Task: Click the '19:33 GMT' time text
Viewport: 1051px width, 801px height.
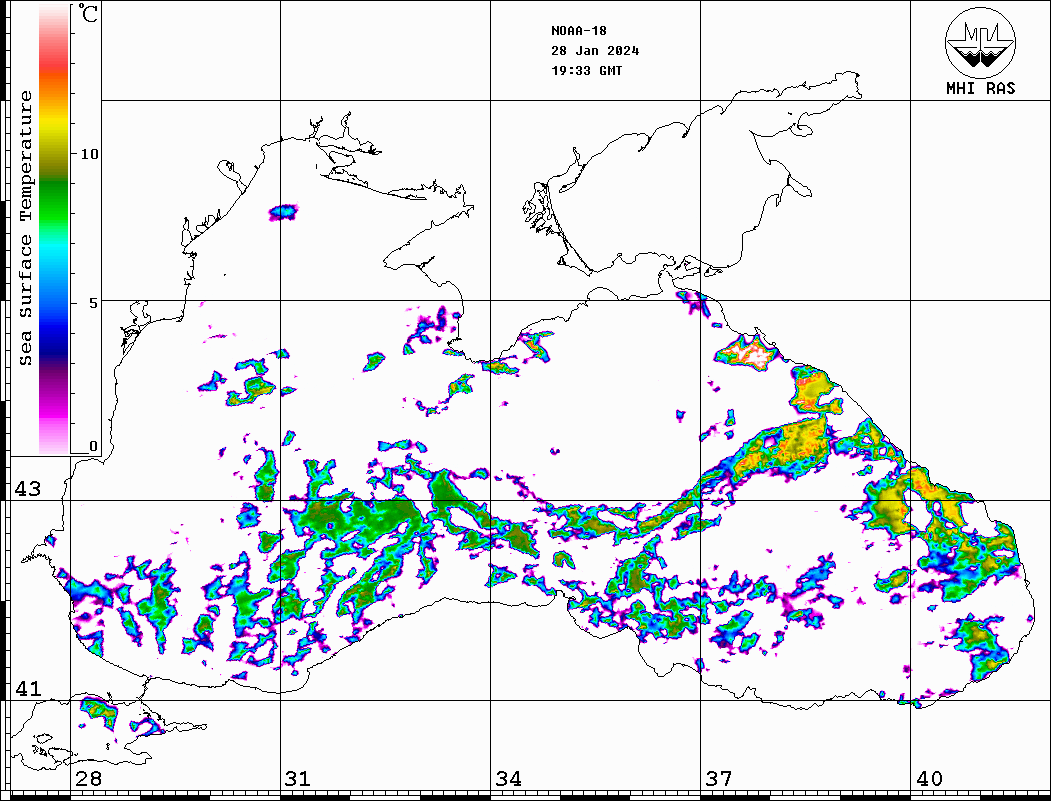Action: click(586, 70)
